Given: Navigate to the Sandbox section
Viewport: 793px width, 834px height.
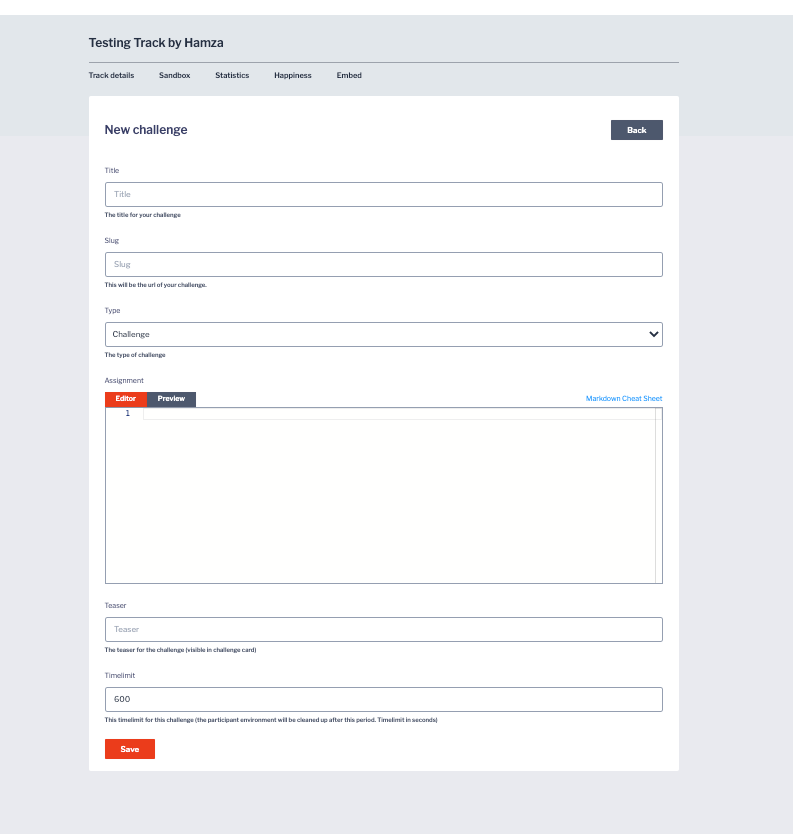Looking at the screenshot, I should [x=174, y=75].
